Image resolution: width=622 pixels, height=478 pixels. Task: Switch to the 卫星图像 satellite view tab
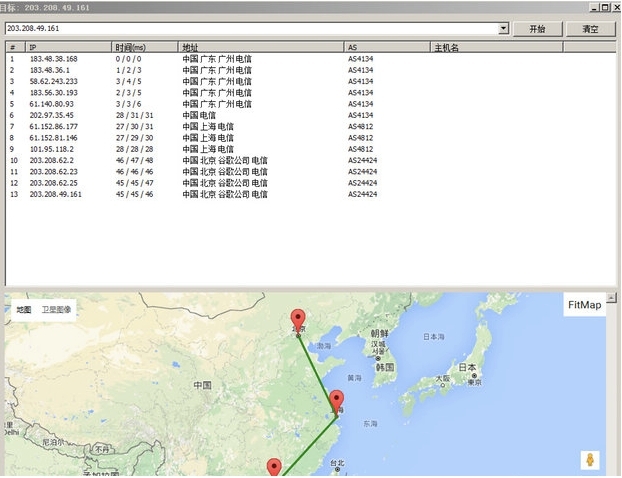[x=57, y=310]
